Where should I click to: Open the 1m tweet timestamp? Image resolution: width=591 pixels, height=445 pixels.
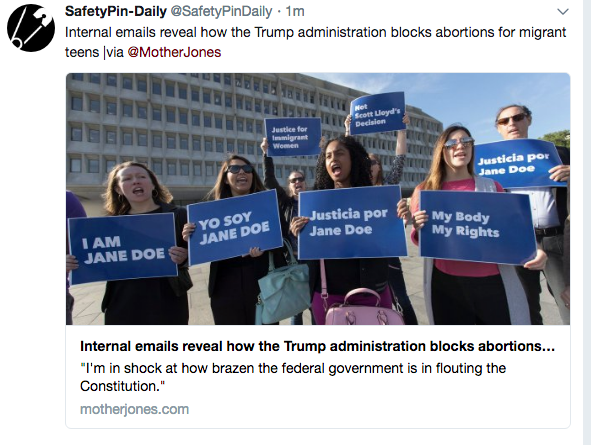point(295,11)
